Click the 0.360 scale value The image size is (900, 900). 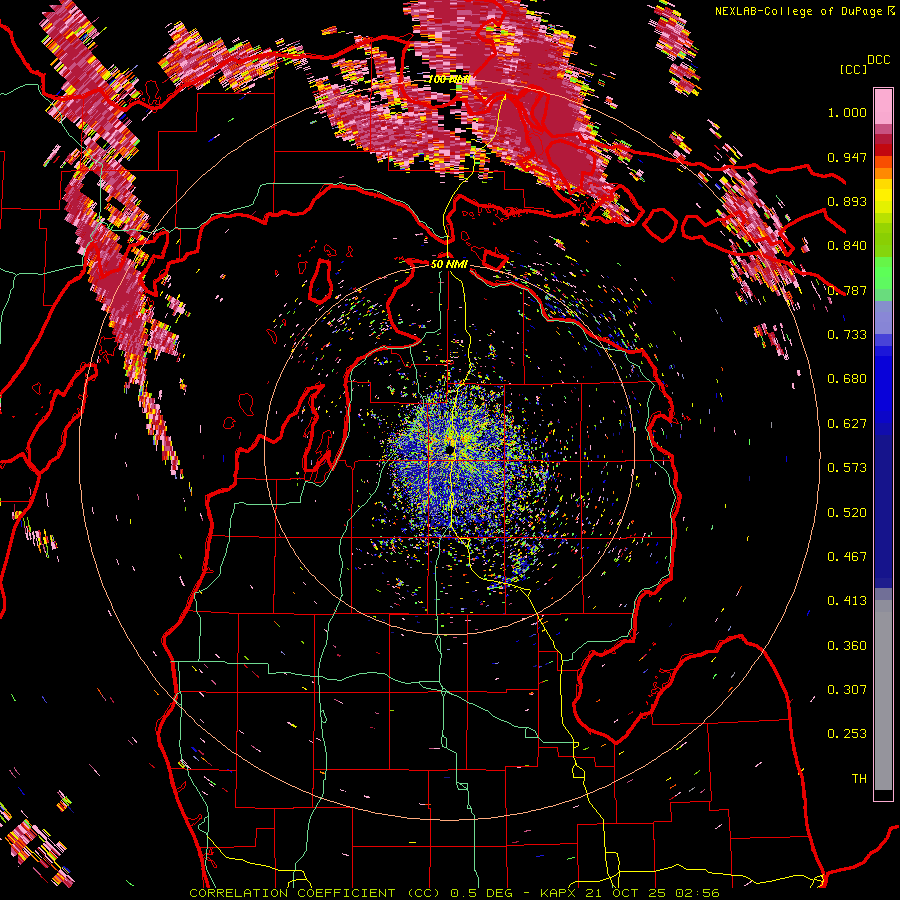pos(847,646)
